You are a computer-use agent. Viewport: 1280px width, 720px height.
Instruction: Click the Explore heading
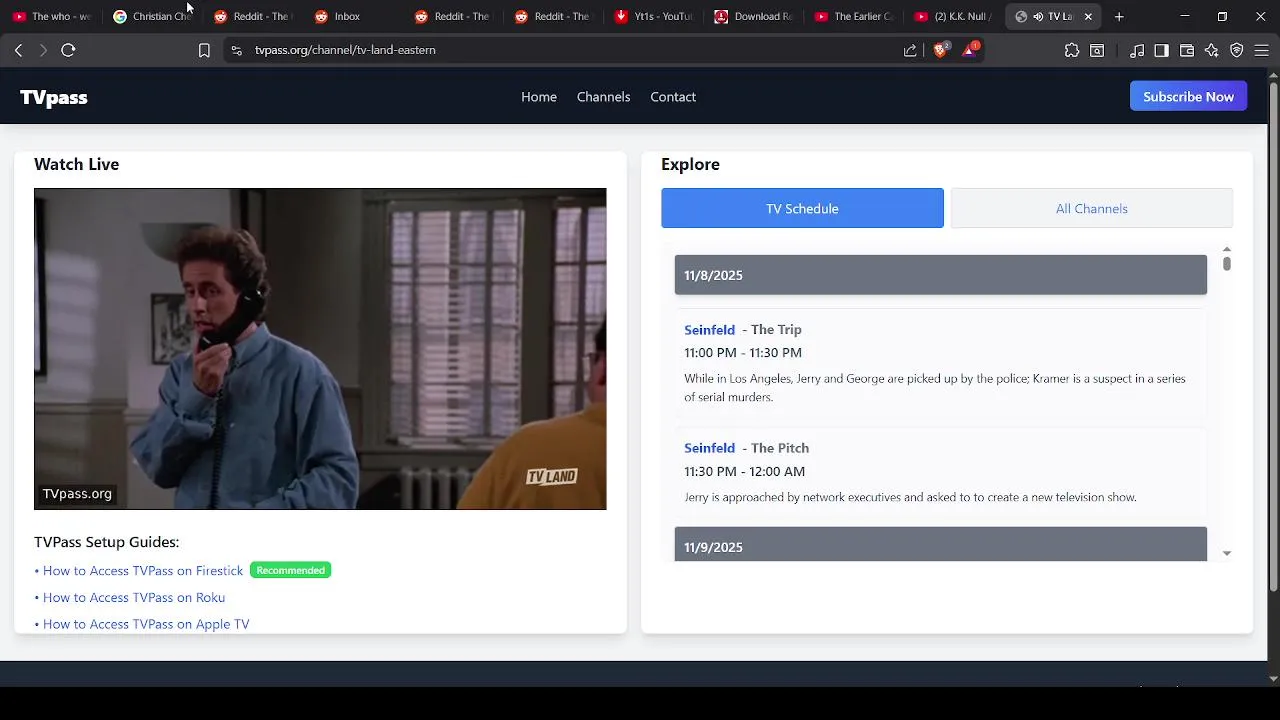[690, 164]
